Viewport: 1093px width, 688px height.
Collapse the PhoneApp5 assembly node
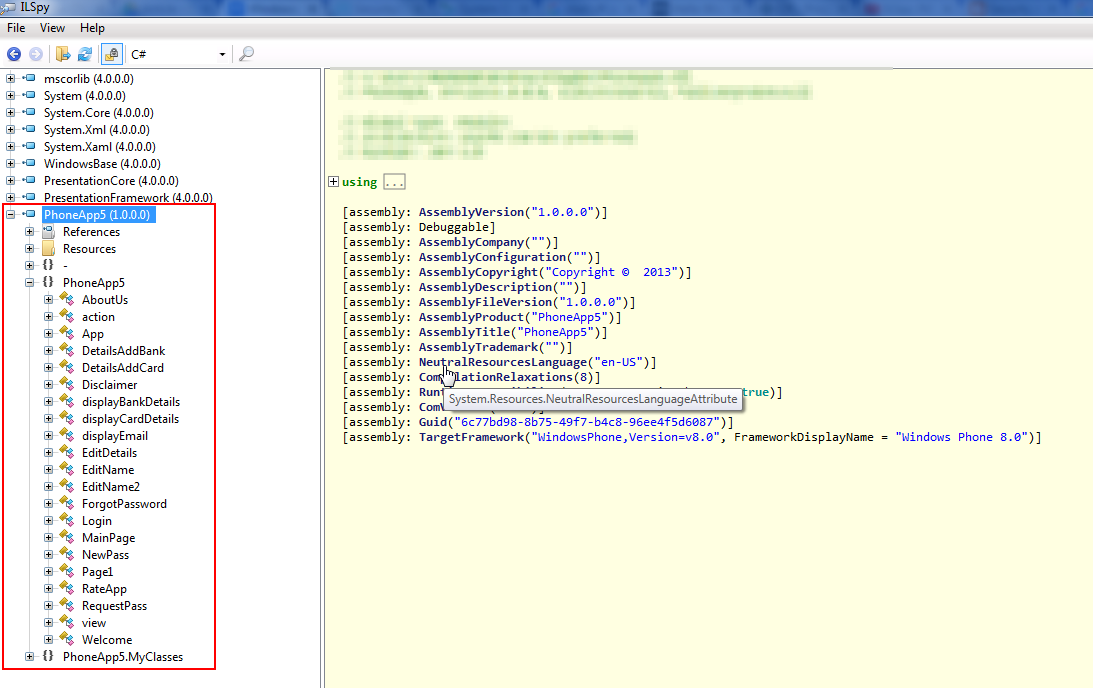click(10, 215)
